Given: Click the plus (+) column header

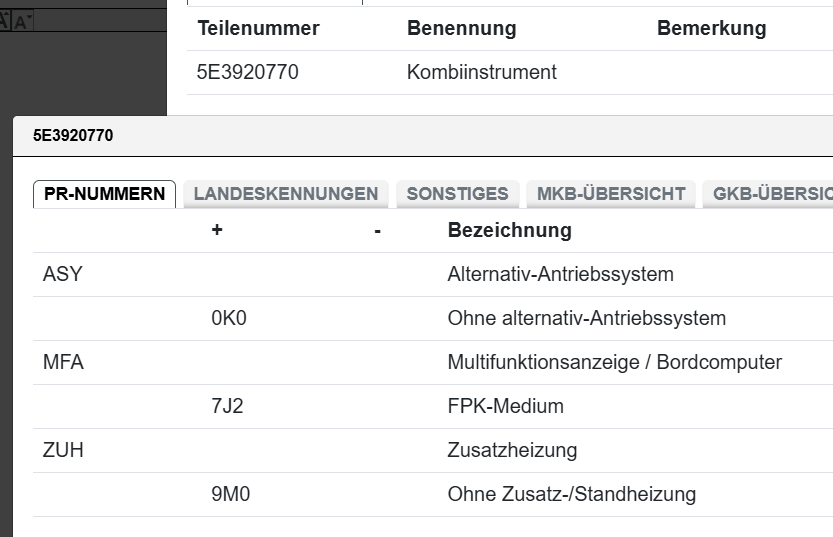Looking at the screenshot, I should (217, 231).
